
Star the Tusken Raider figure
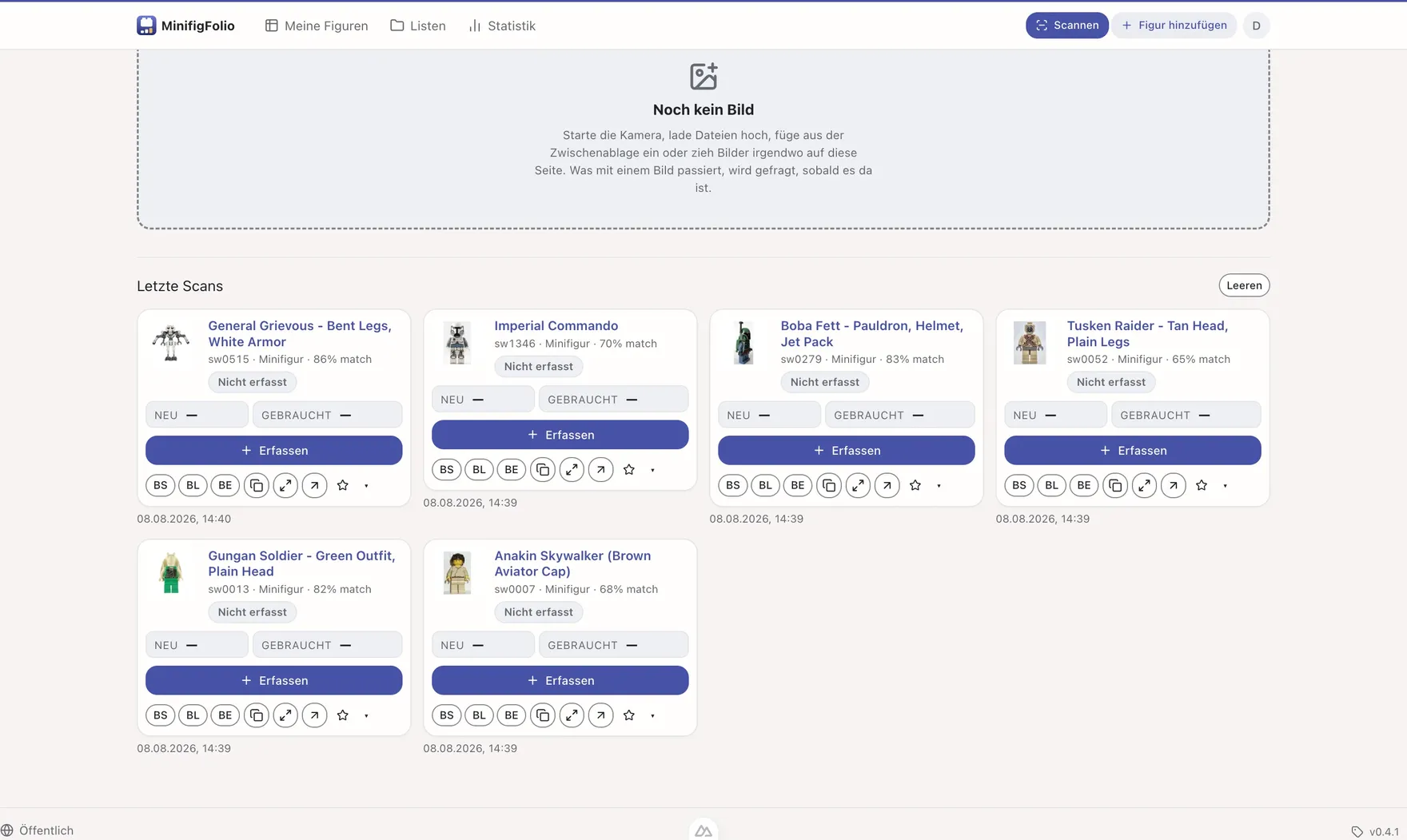(1202, 485)
